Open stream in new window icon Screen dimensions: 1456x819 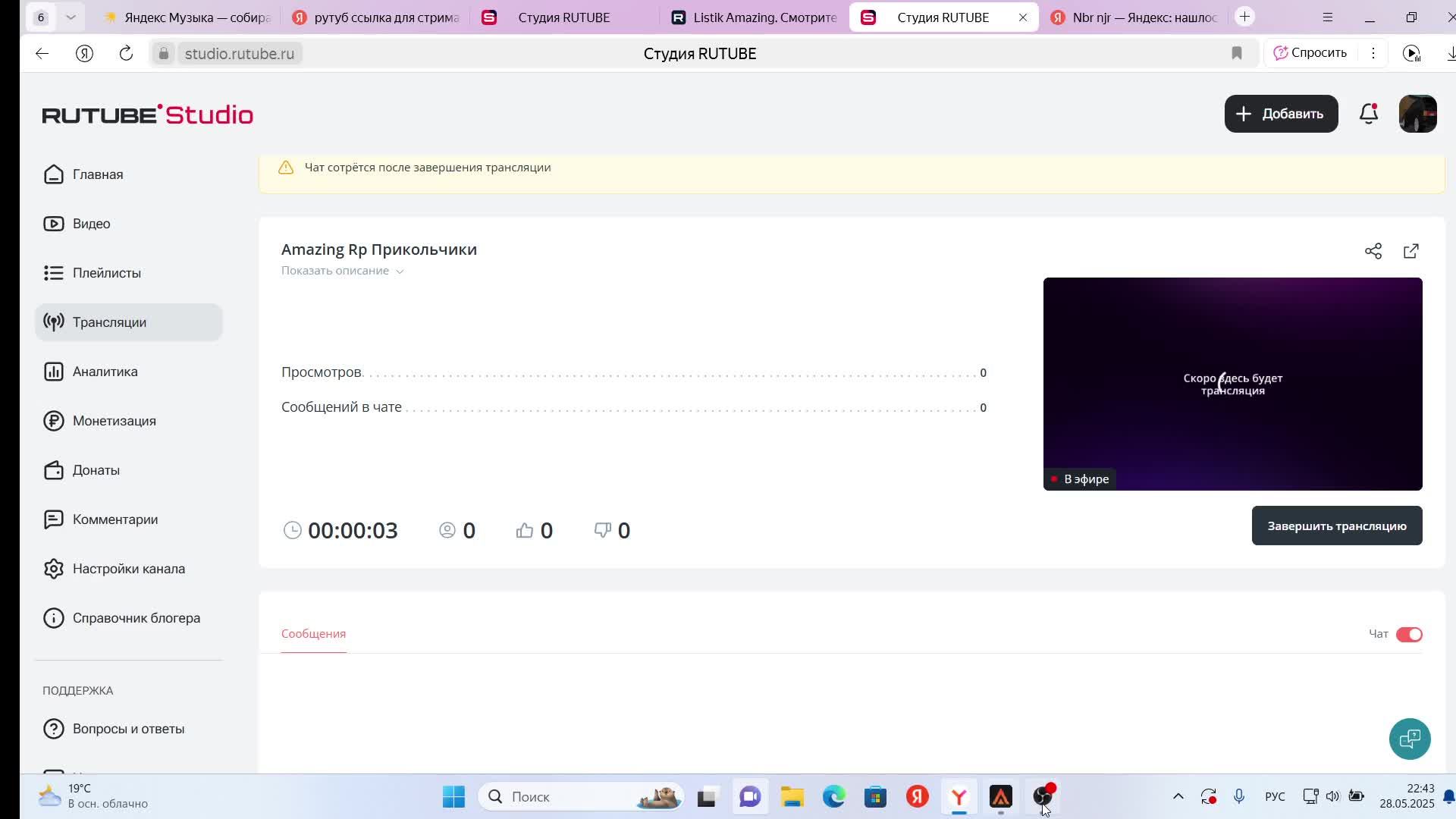[1410, 251]
